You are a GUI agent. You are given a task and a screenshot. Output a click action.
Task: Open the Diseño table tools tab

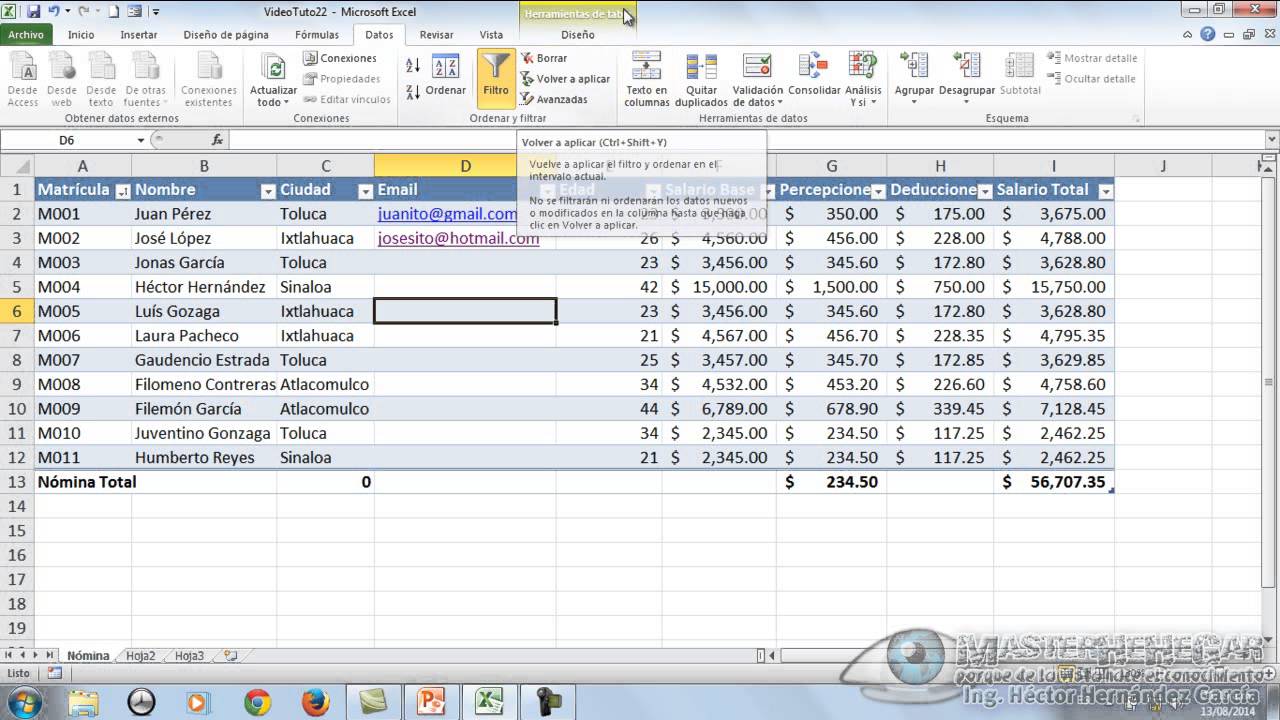pyautogui.click(x=578, y=34)
